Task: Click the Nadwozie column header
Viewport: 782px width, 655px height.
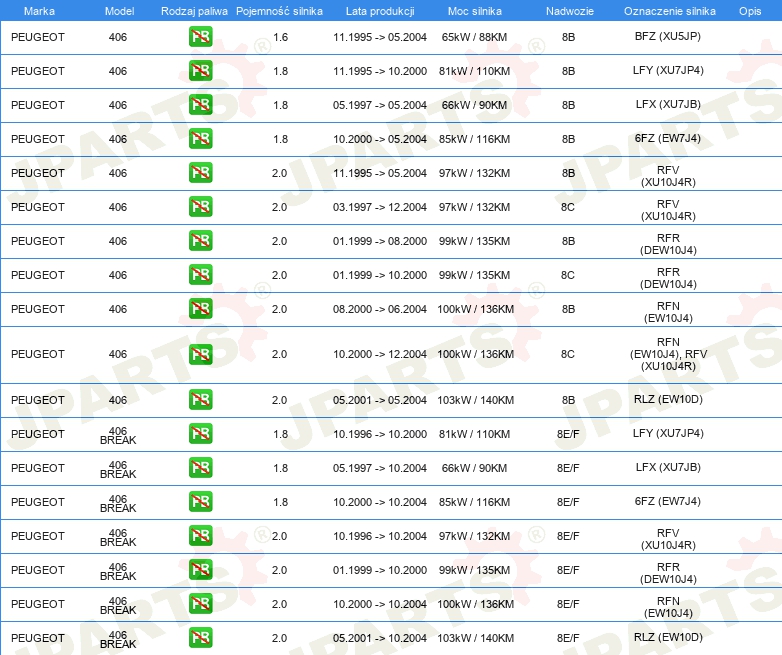Action: point(570,11)
